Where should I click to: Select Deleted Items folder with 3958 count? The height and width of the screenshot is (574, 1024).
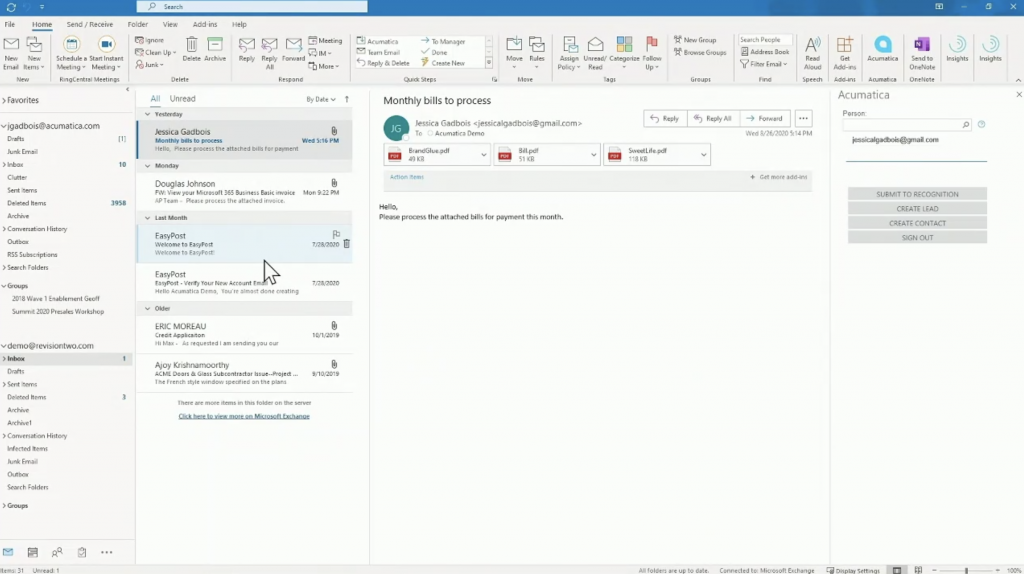click(x=65, y=203)
